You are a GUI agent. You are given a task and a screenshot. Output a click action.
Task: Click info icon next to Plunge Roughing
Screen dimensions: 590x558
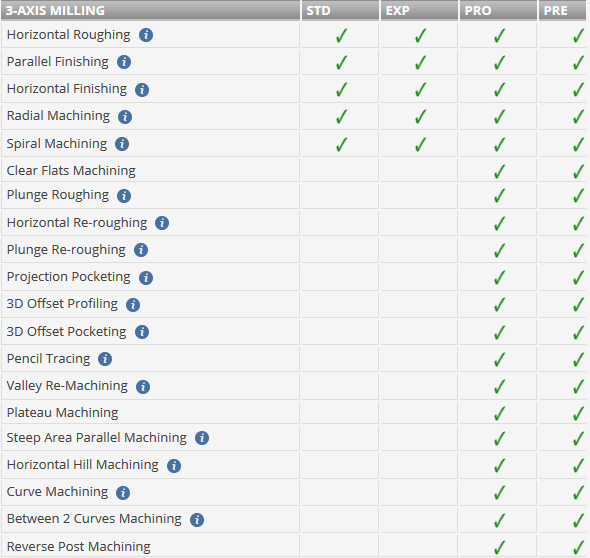(124, 196)
